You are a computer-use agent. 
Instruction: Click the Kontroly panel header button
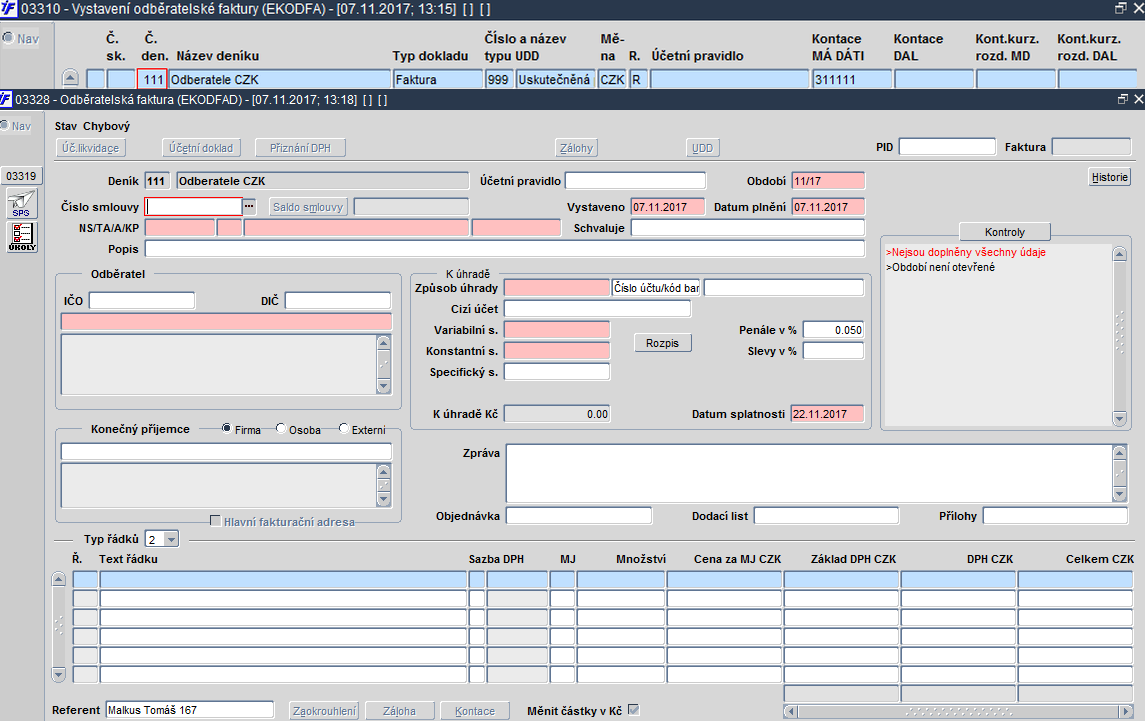[1004, 231]
